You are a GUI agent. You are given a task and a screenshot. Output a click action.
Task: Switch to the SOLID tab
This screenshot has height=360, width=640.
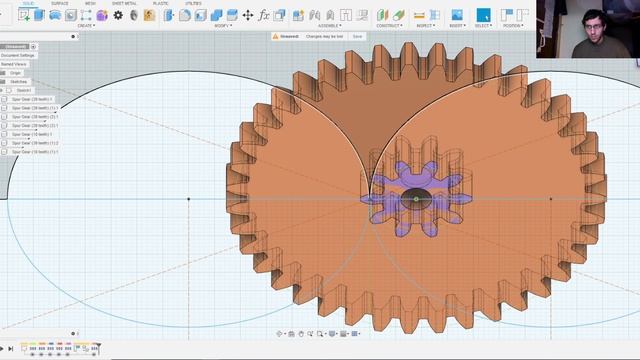pos(28,3)
